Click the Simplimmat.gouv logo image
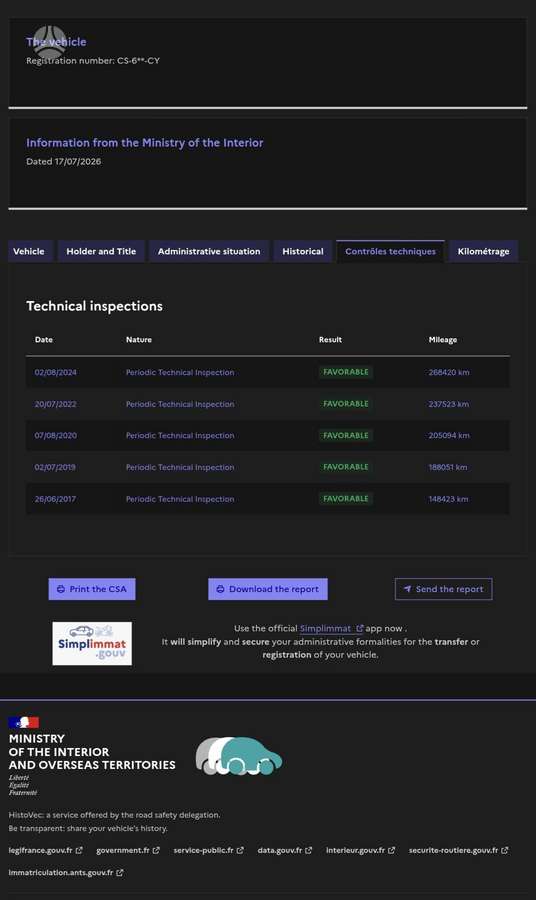 coord(92,643)
